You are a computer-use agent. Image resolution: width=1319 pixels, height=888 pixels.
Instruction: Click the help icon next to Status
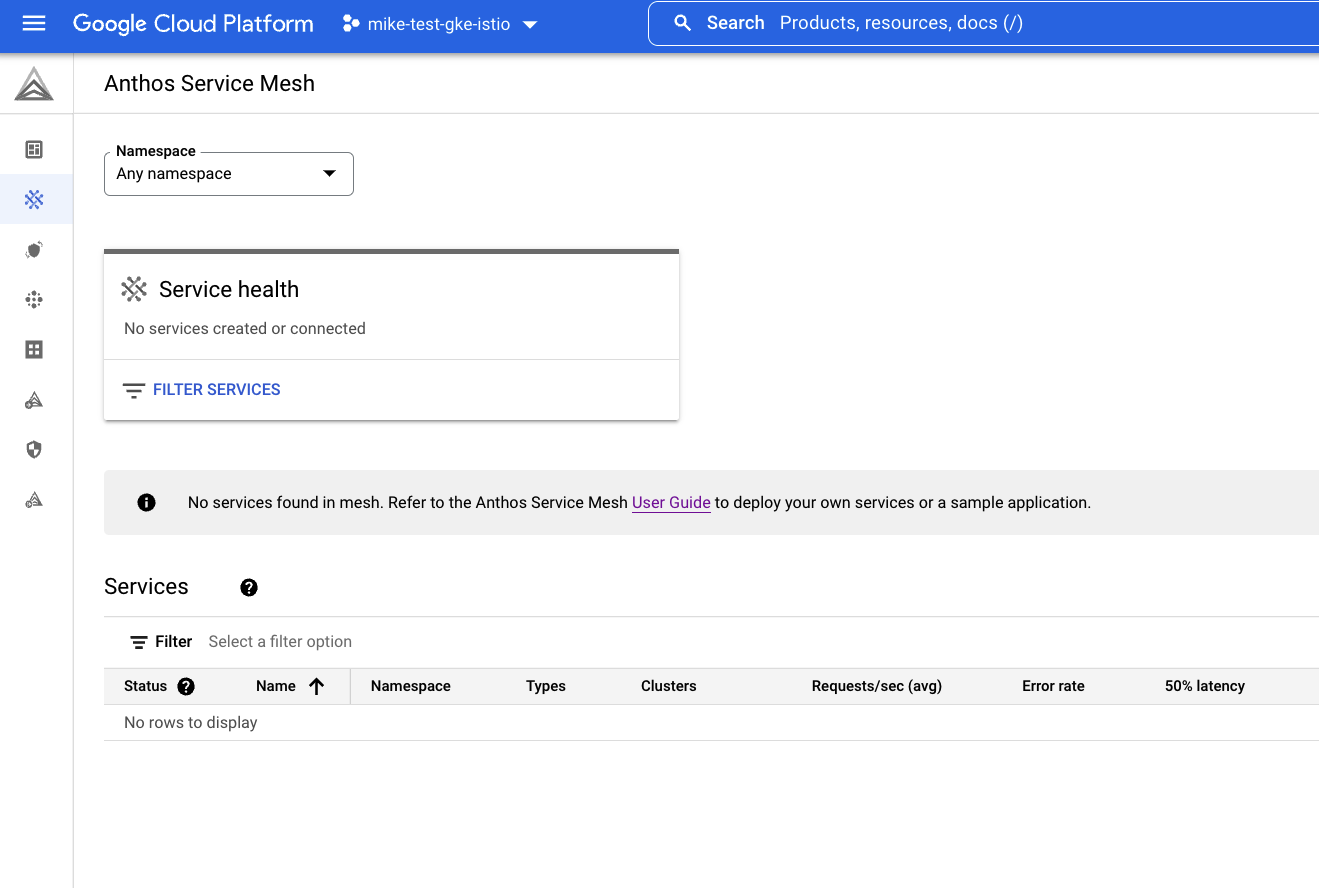pyautogui.click(x=186, y=686)
